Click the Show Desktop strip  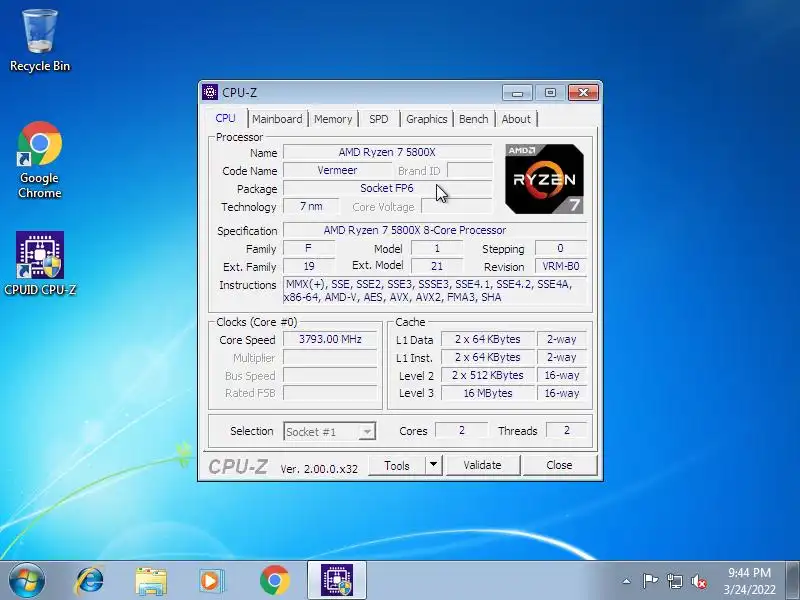[793, 581]
